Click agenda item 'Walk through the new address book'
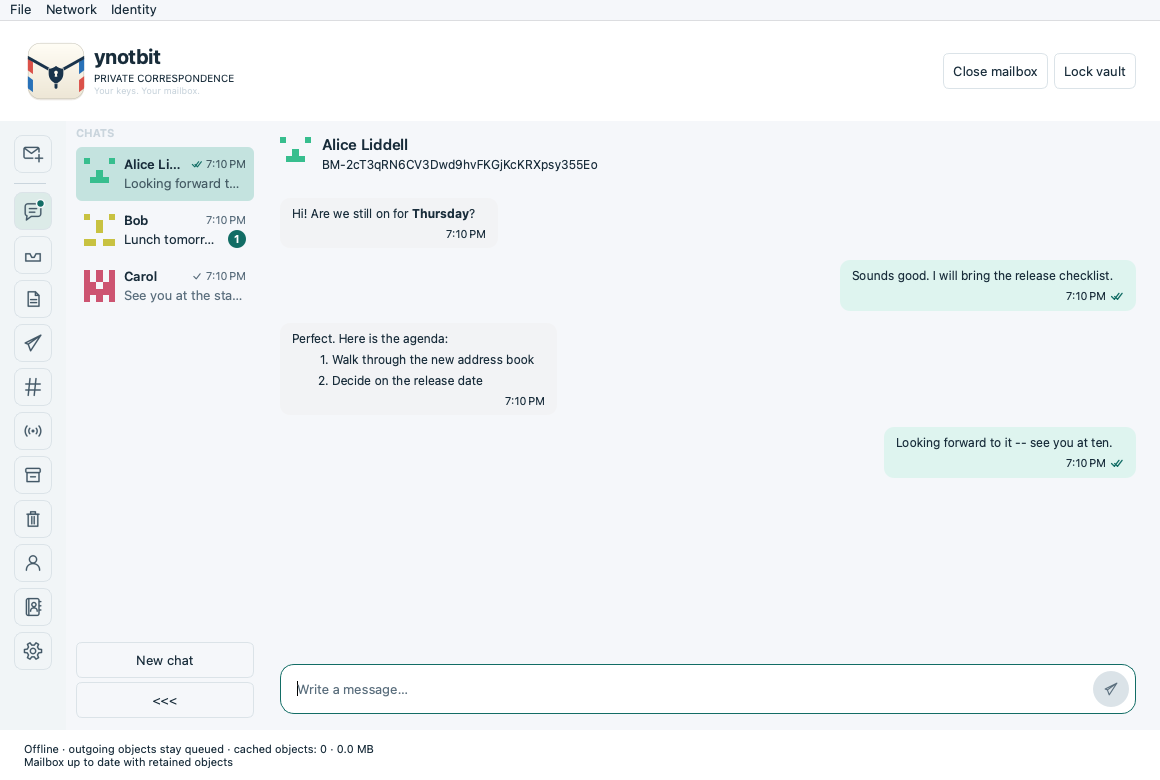Viewport: 1160px width, 780px height. [433, 360]
